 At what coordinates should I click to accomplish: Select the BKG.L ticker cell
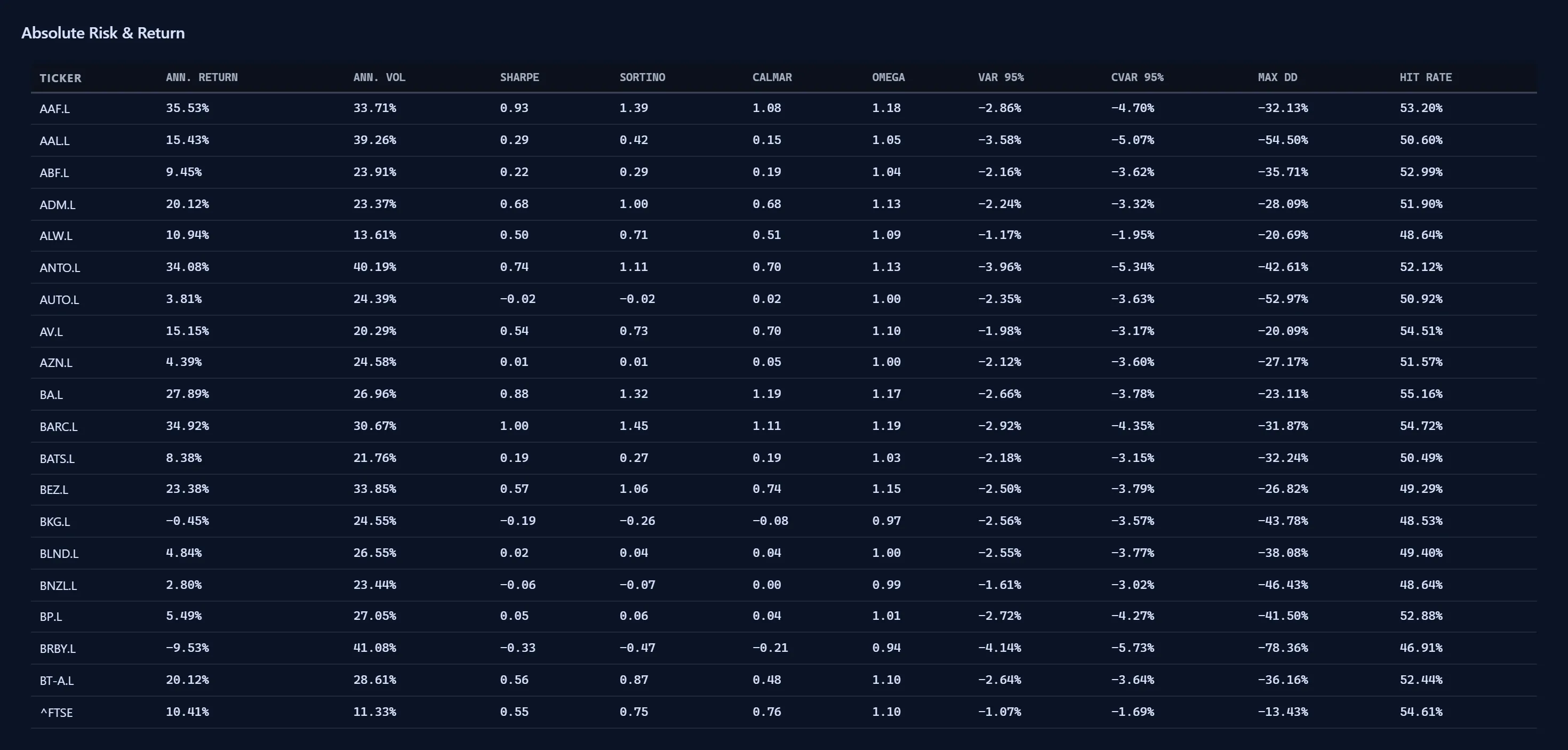55,522
